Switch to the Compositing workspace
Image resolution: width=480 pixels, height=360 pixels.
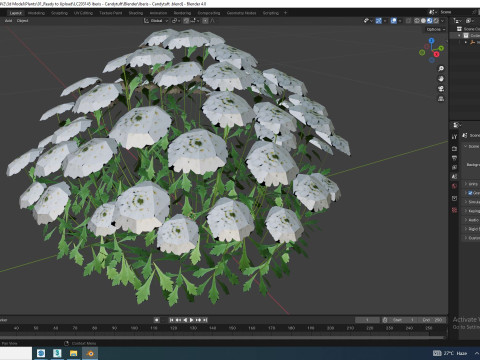coord(209,13)
